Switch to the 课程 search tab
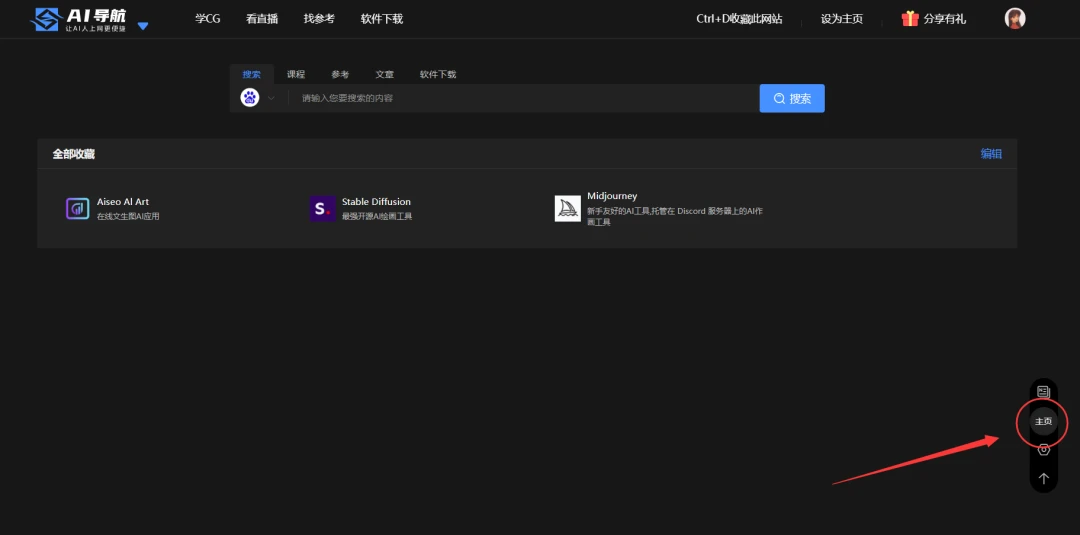The image size is (1080, 535). tap(295, 74)
